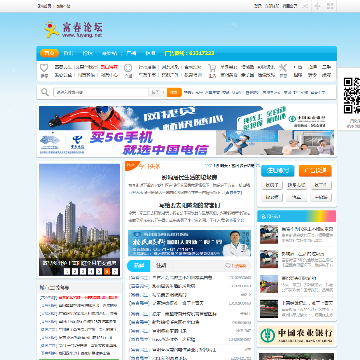The width and height of the screenshot is (360, 360).
Task: Open the wrench and screwdriver tools icon
Action: [x=283, y=68]
